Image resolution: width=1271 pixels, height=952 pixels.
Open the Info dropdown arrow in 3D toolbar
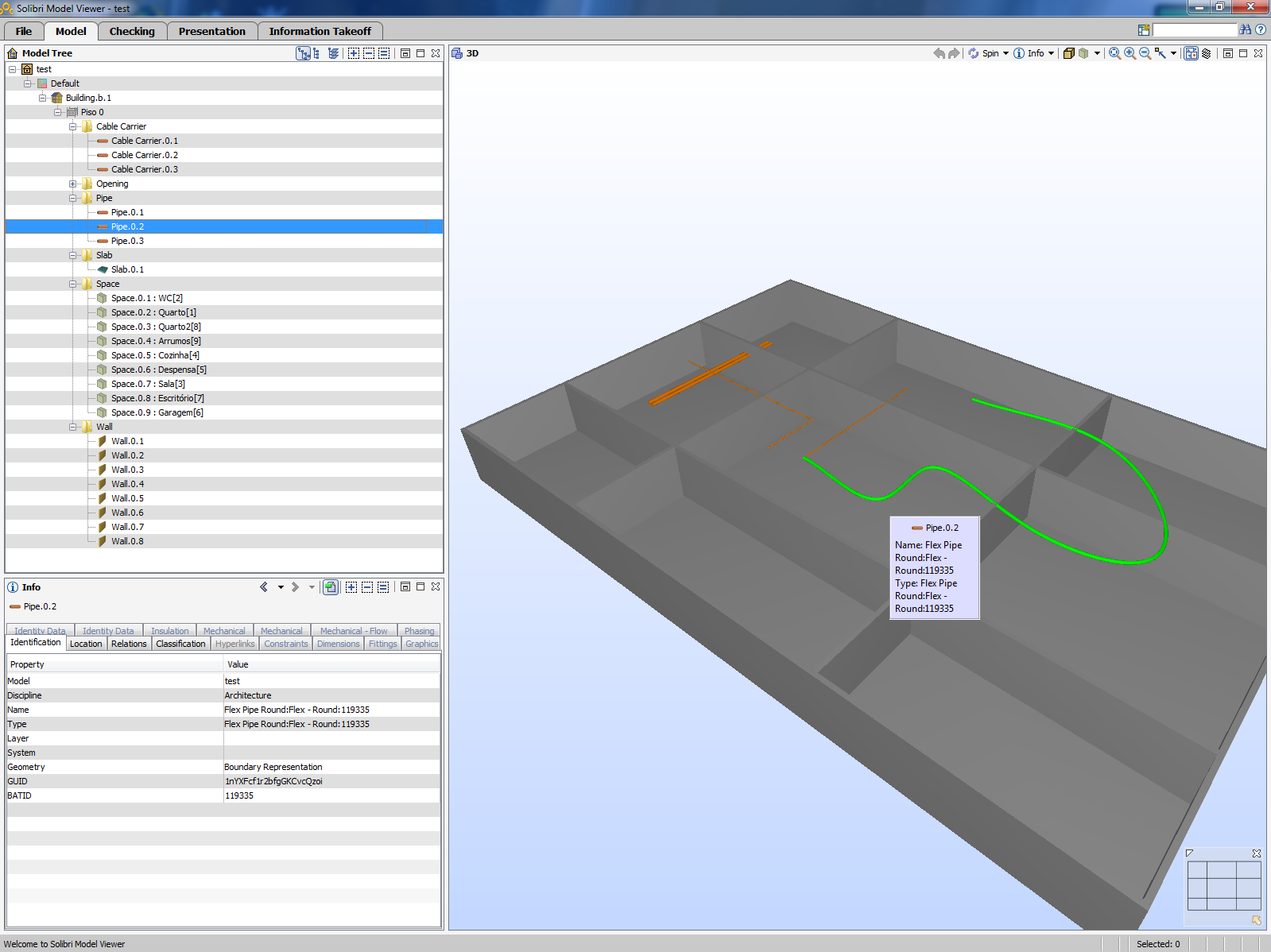pyautogui.click(x=1051, y=53)
